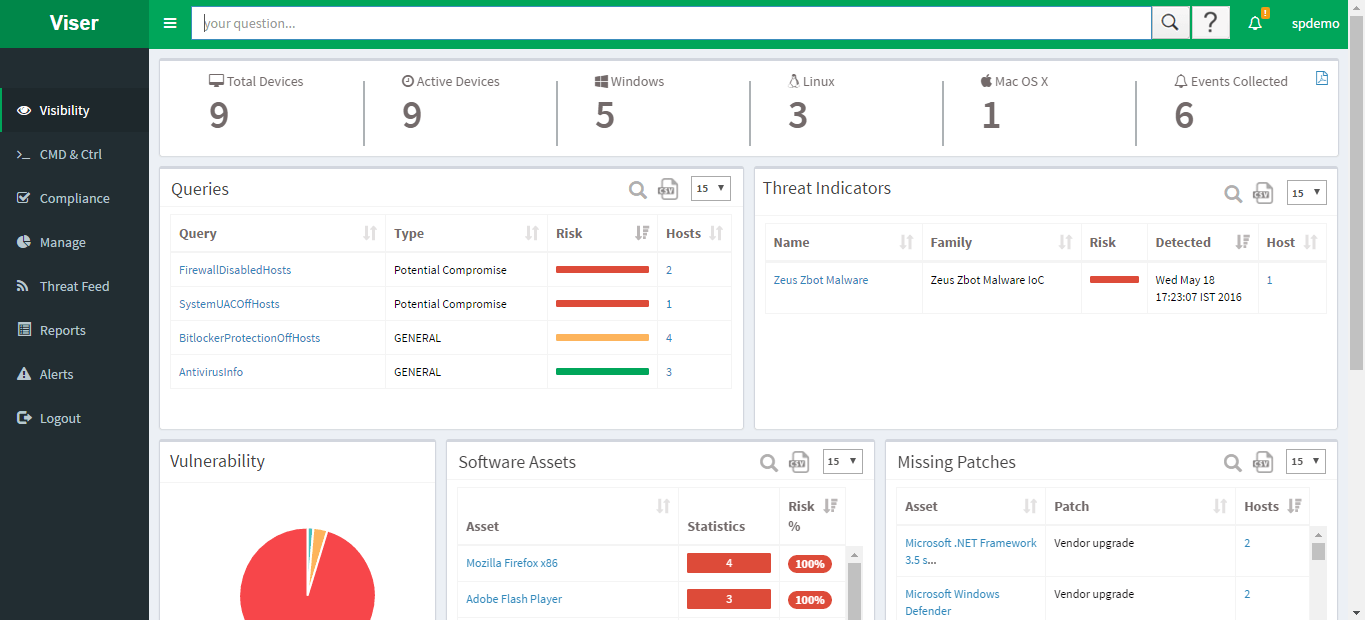Open Threat Feed from sidebar
Viewport: 1365px width, 620px height.
[x=74, y=286]
